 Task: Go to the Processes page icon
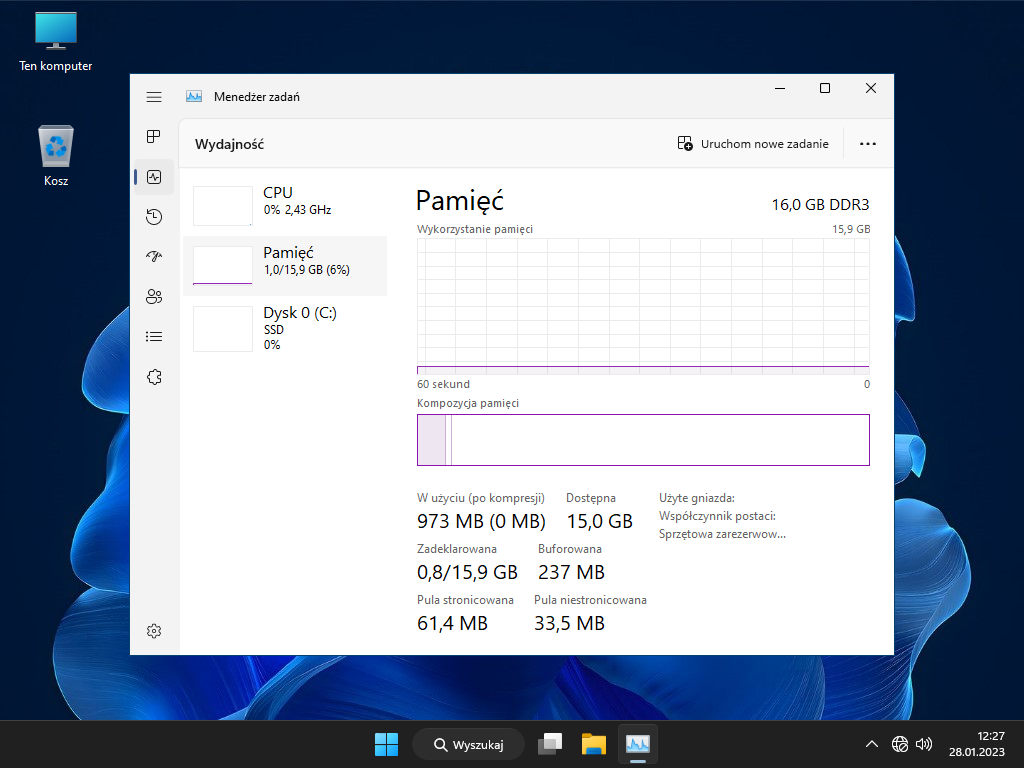coord(154,136)
